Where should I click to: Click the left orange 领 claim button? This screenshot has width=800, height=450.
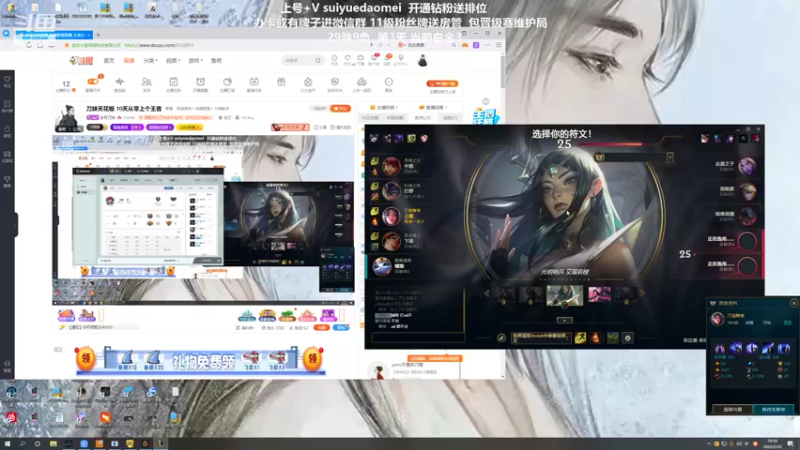[x=86, y=359]
